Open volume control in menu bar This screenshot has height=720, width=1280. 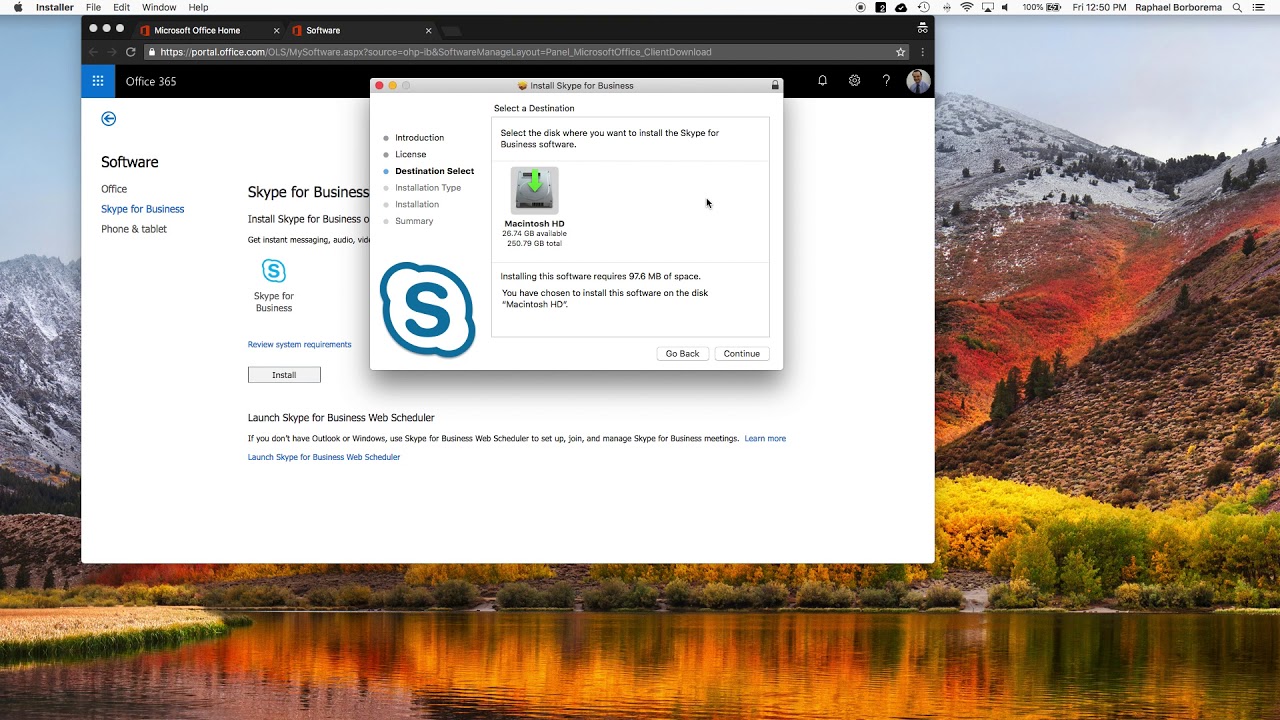[x=1007, y=7]
